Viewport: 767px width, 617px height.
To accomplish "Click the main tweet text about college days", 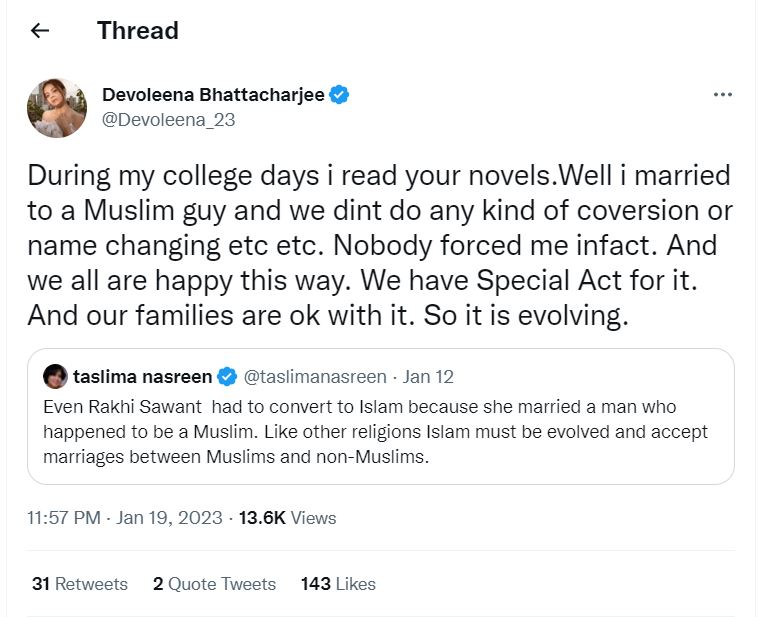I will coord(378,245).
